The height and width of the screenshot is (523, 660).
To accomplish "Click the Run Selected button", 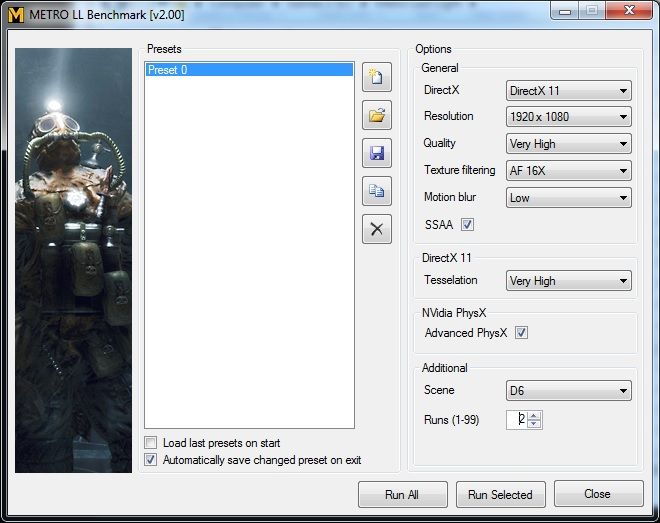I will pos(500,494).
